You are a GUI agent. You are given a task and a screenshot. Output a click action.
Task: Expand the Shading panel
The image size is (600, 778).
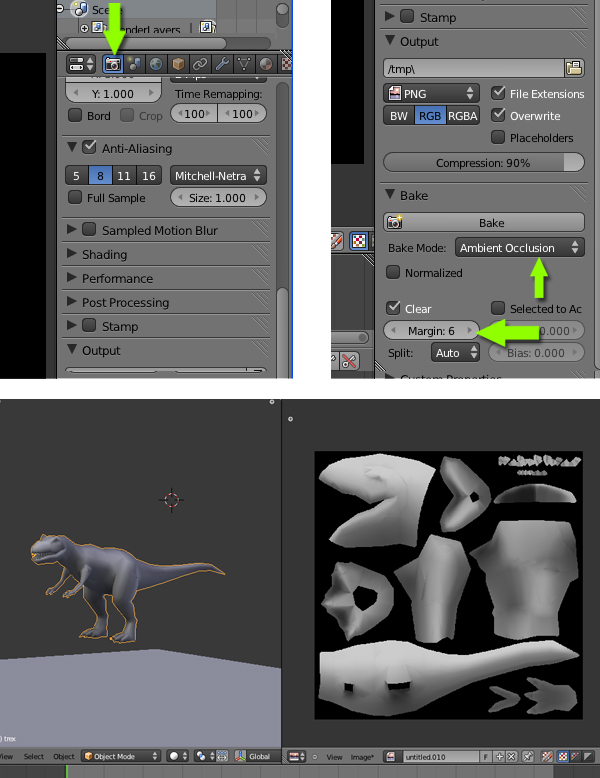[71, 254]
